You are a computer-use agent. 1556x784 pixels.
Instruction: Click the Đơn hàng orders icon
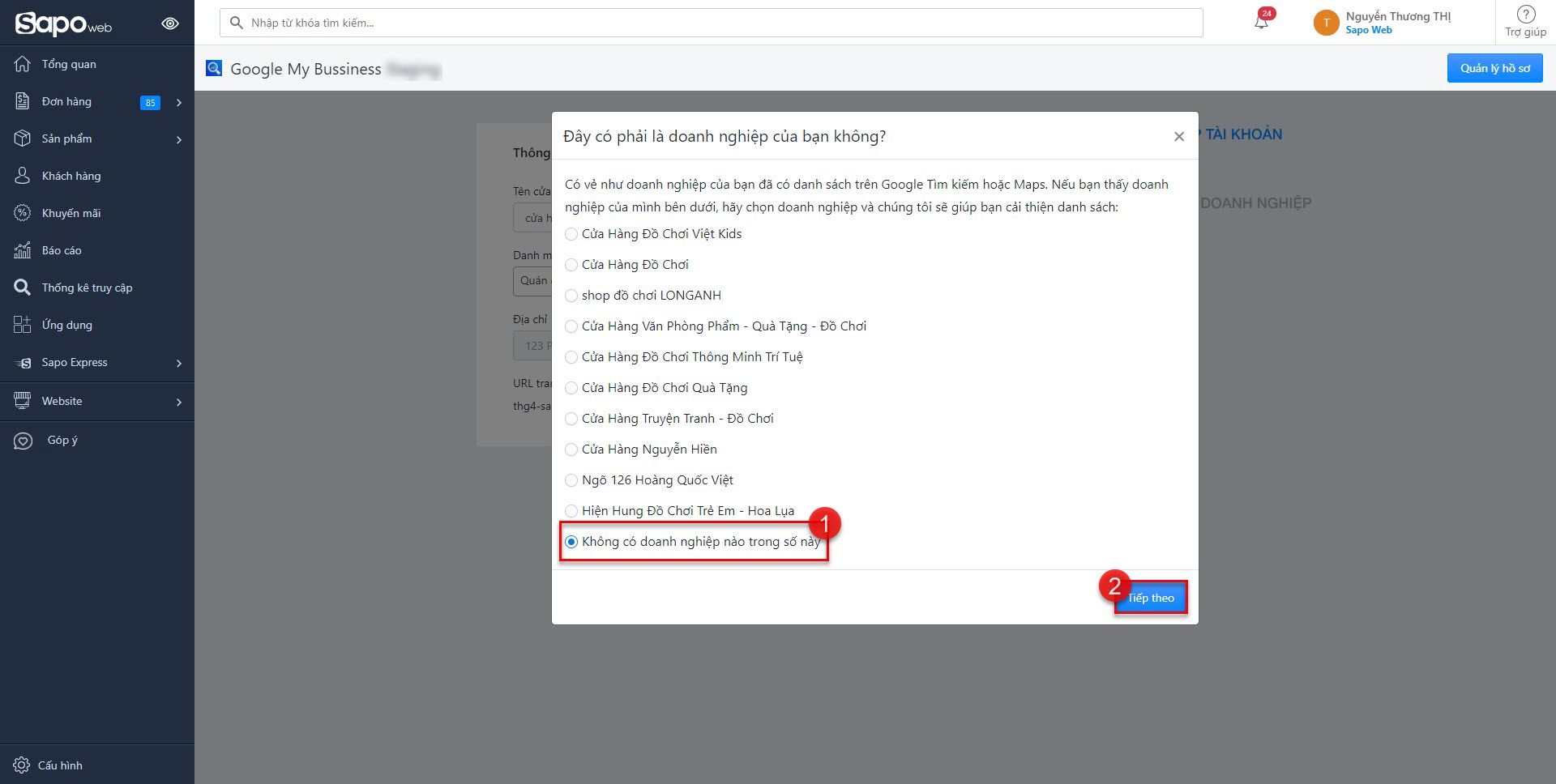click(x=23, y=101)
